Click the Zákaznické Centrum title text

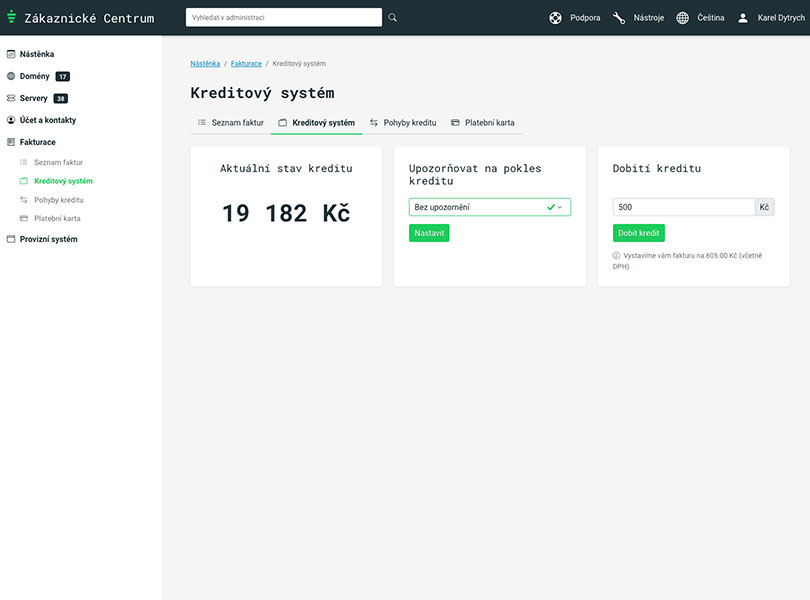[x=89, y=18]
